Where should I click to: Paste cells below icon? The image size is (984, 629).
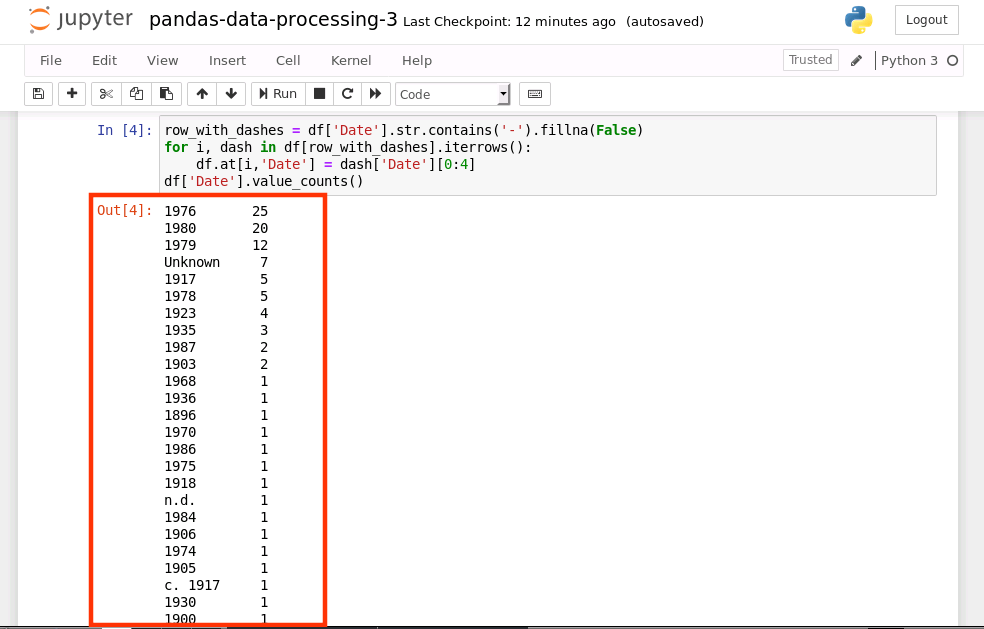166,94
